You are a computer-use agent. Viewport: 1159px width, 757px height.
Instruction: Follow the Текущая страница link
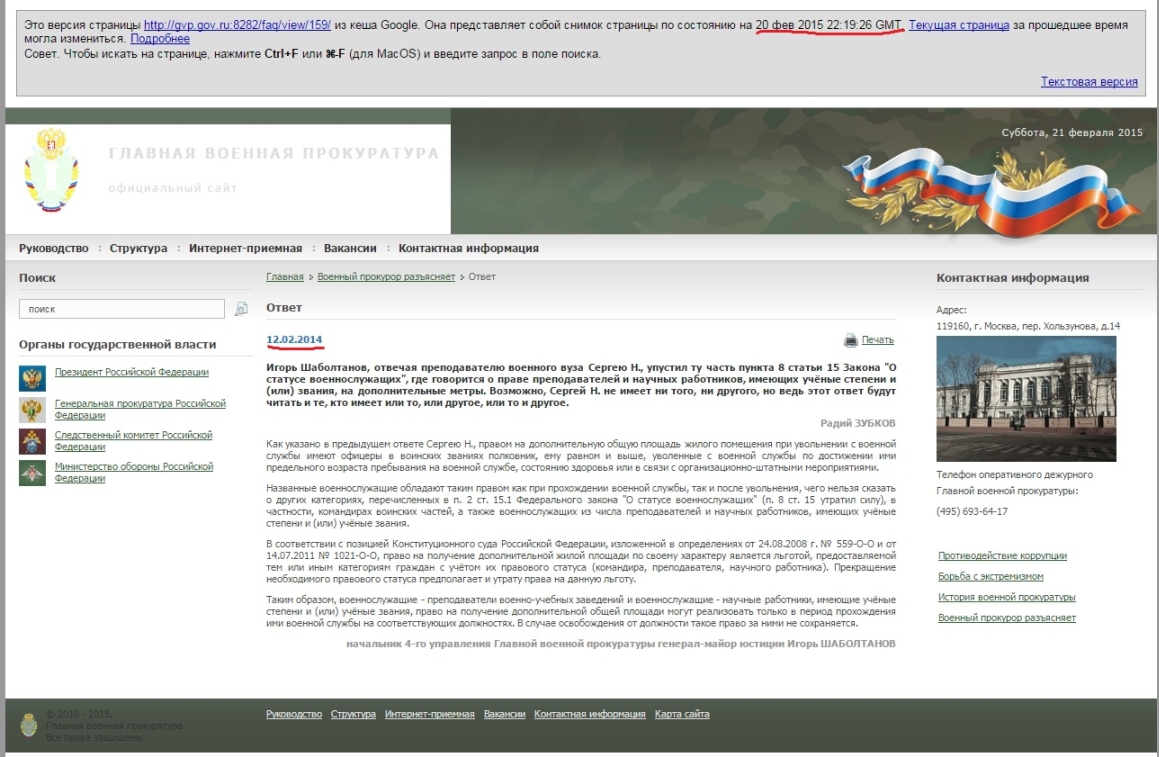coord(958,25)
